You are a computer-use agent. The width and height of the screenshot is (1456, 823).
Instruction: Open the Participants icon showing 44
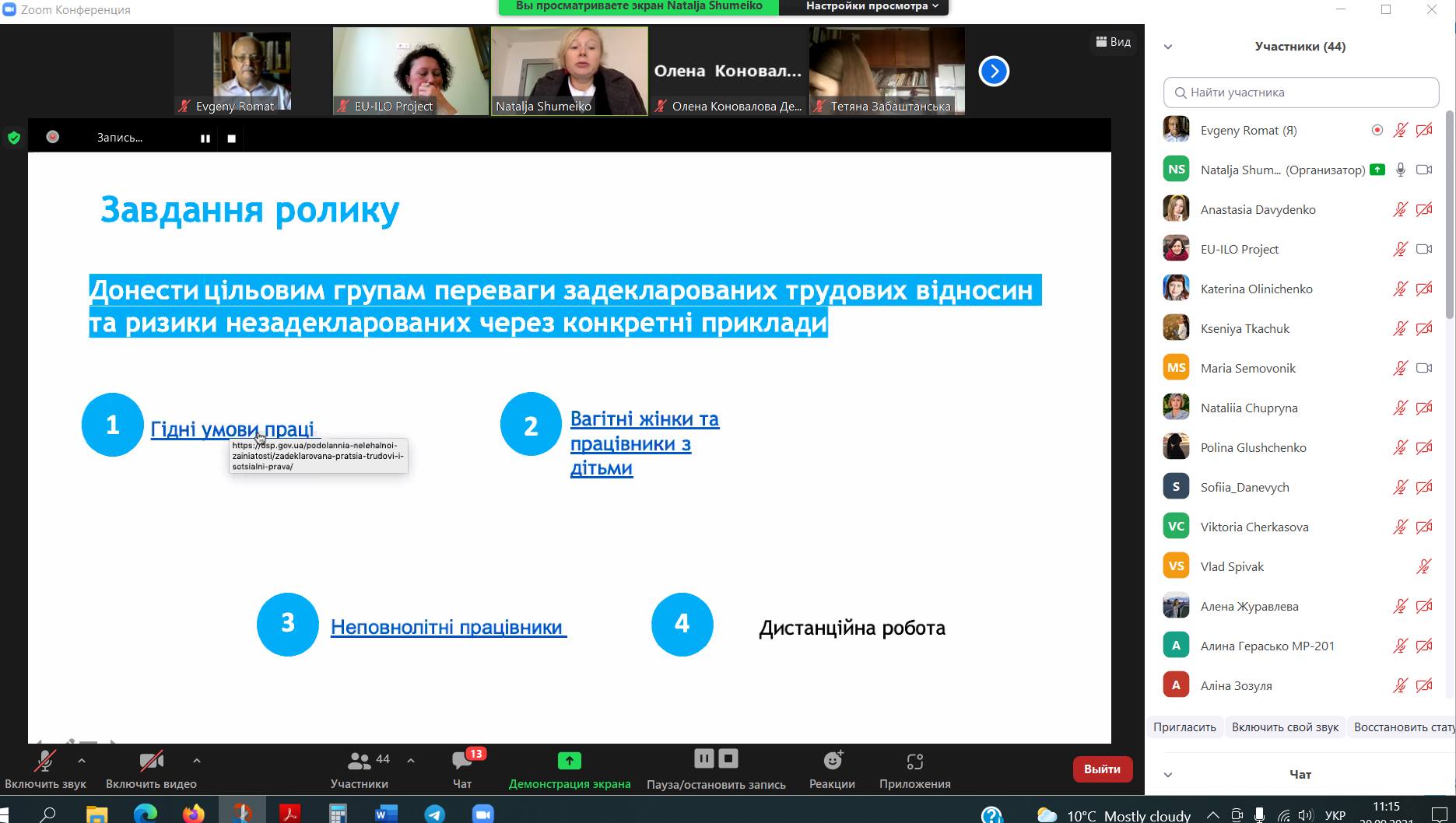click(x=360, y=761)
